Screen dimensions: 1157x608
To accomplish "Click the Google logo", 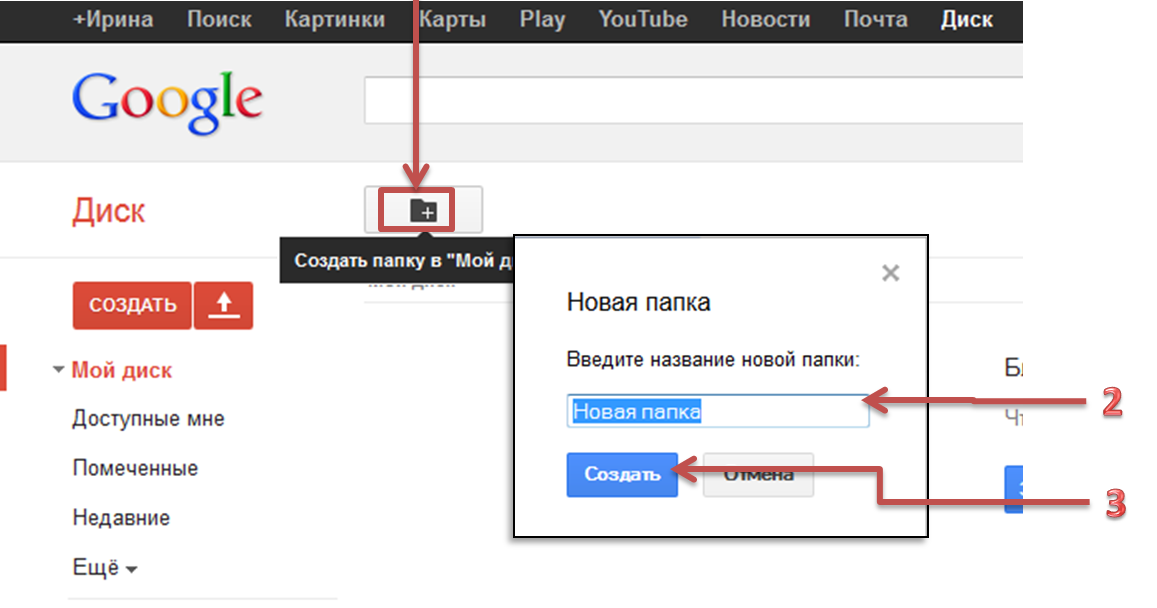I will [167, 103].
